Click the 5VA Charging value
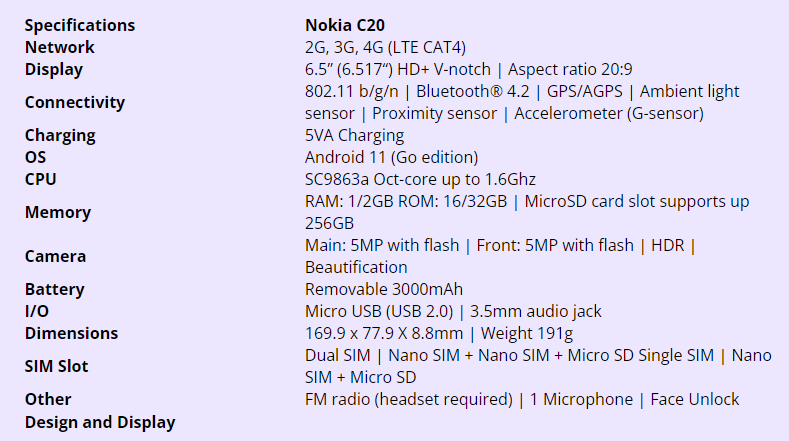The image size is (789, 441). click(354, 135)
